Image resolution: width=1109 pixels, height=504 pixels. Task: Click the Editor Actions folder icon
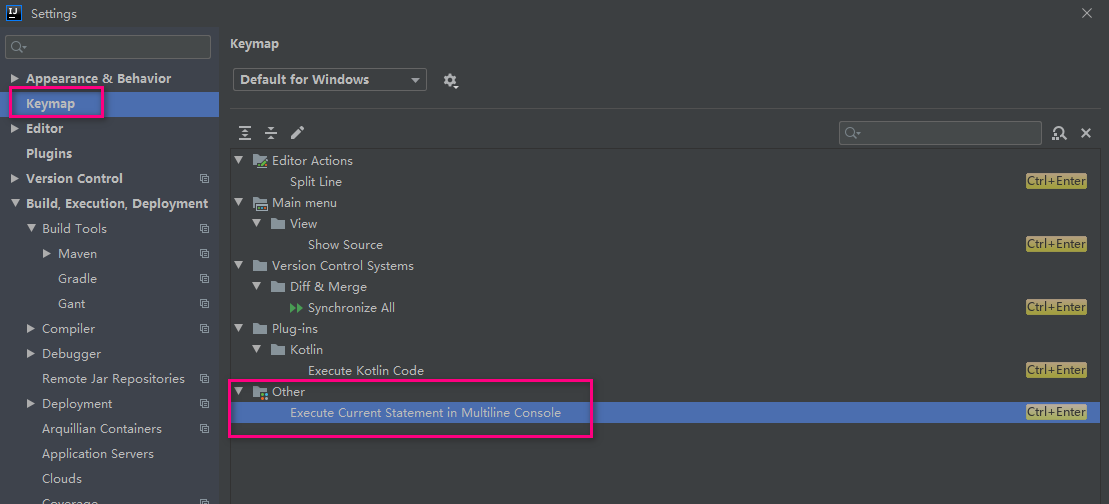tap(260, 161)
